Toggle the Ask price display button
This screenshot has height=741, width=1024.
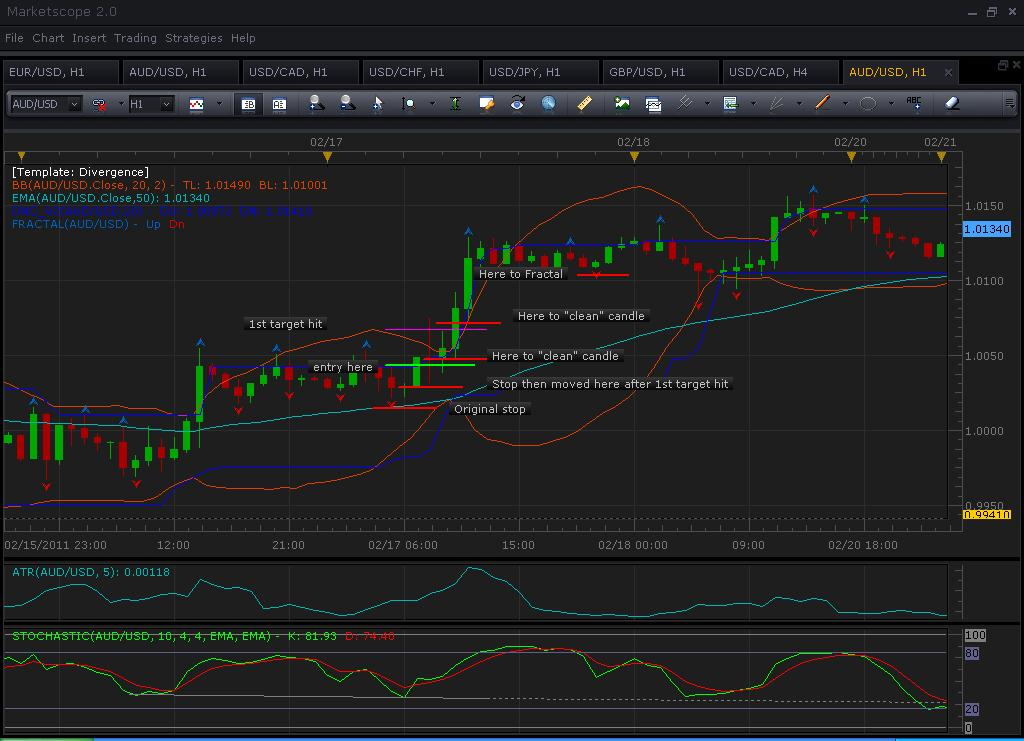pos(279,104)
